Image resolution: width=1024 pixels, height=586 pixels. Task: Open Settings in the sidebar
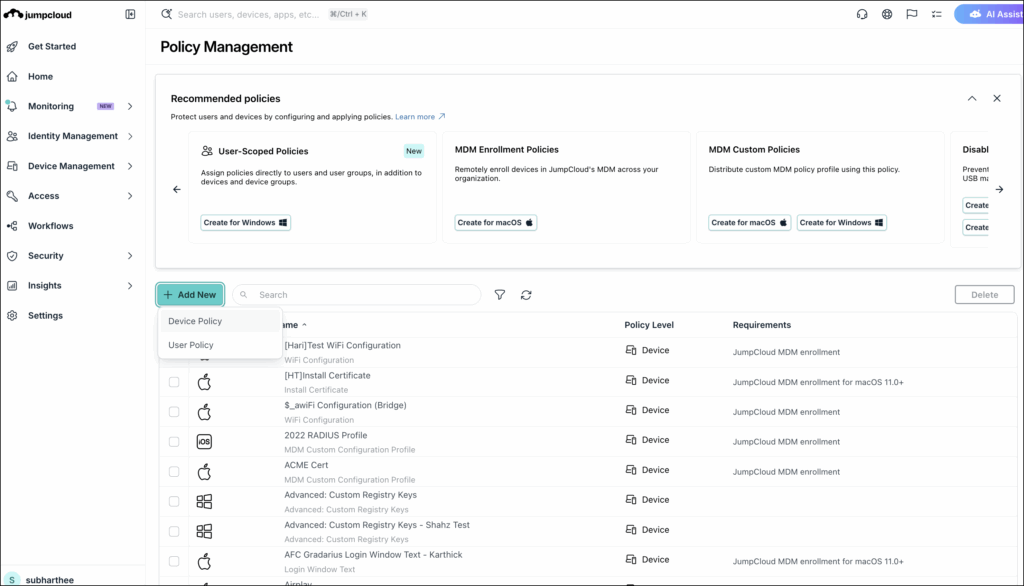pyautogui.click(x=45, y=316)
